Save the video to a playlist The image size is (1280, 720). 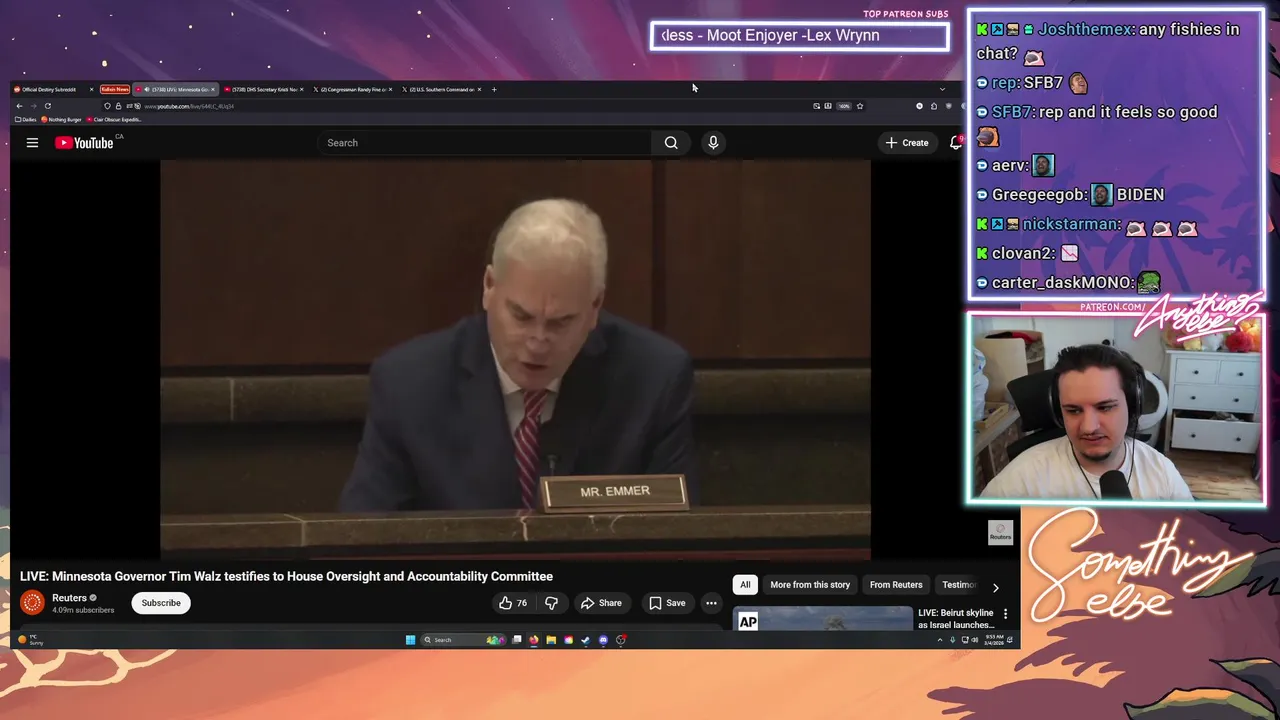point(667,603)
